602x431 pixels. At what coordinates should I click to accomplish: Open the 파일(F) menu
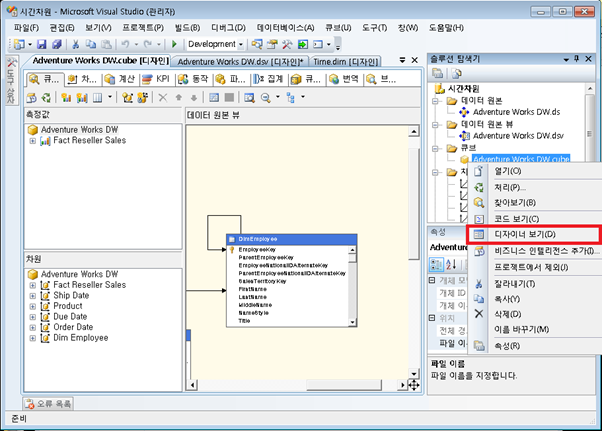pos(26,28)
